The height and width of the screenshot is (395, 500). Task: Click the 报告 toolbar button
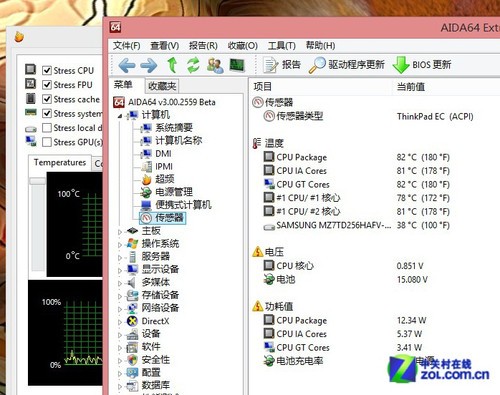coord(282,65)
